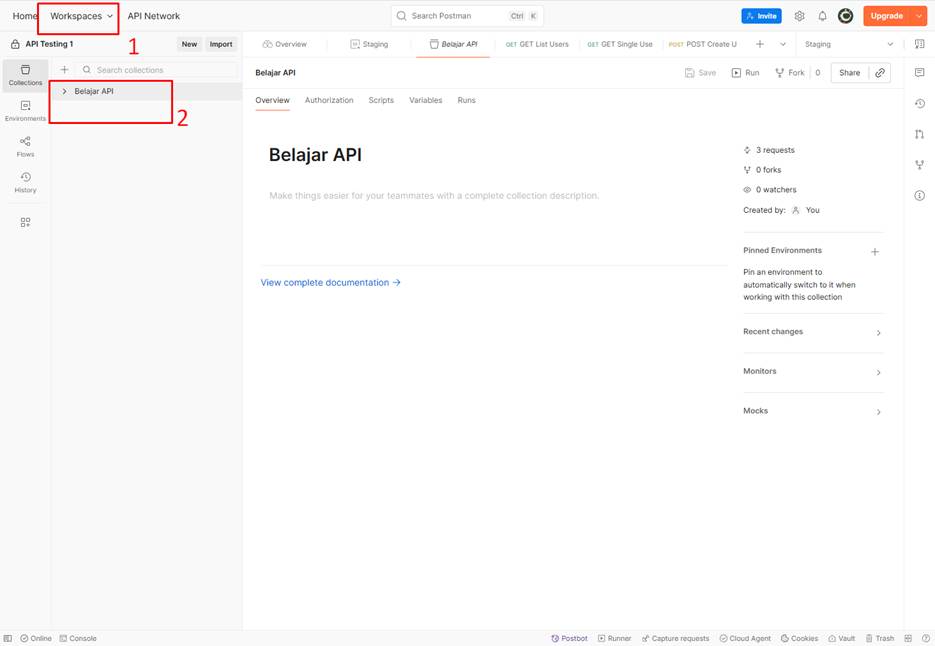Click the Postbot status bar item

point(569,638)
